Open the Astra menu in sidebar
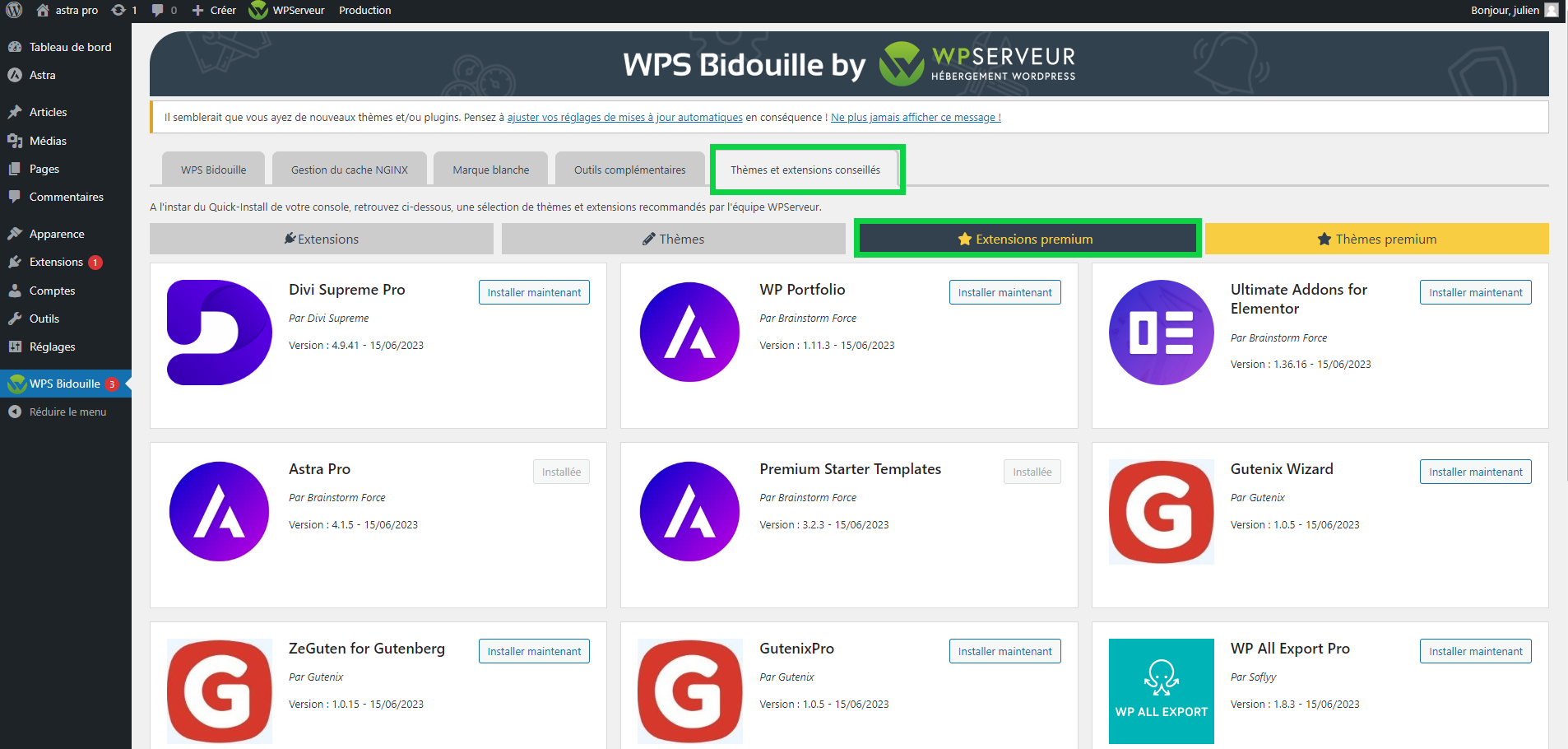 point(66,75)
